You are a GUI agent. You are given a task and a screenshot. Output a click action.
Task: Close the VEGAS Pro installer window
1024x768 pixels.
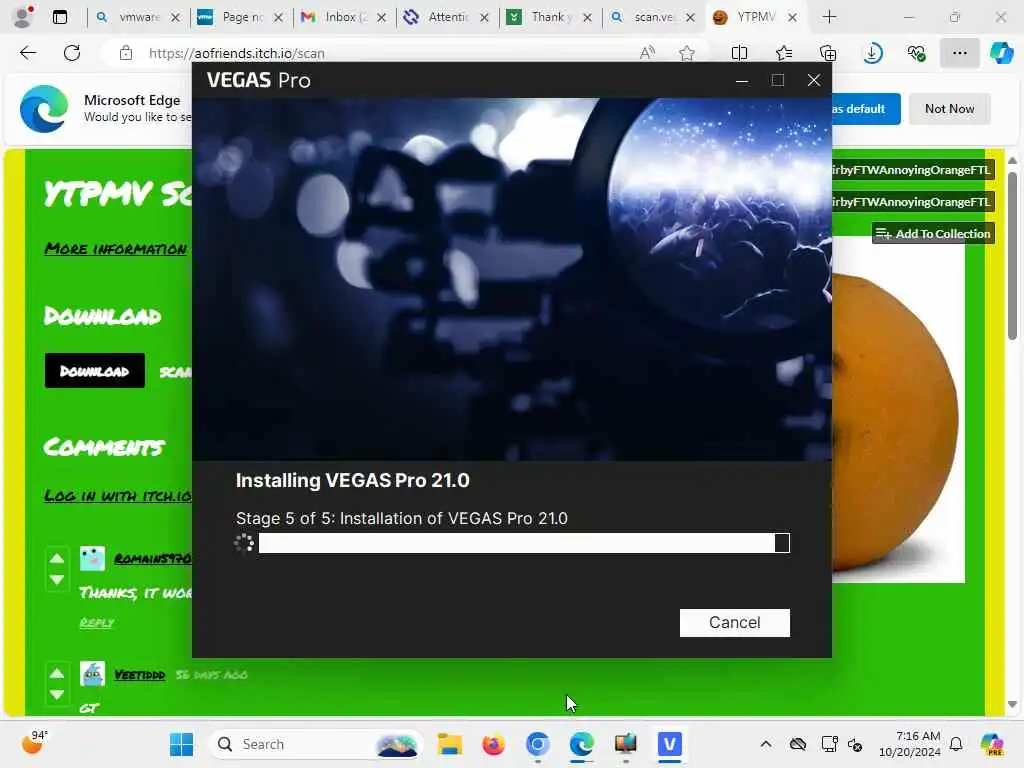point(814,80)
